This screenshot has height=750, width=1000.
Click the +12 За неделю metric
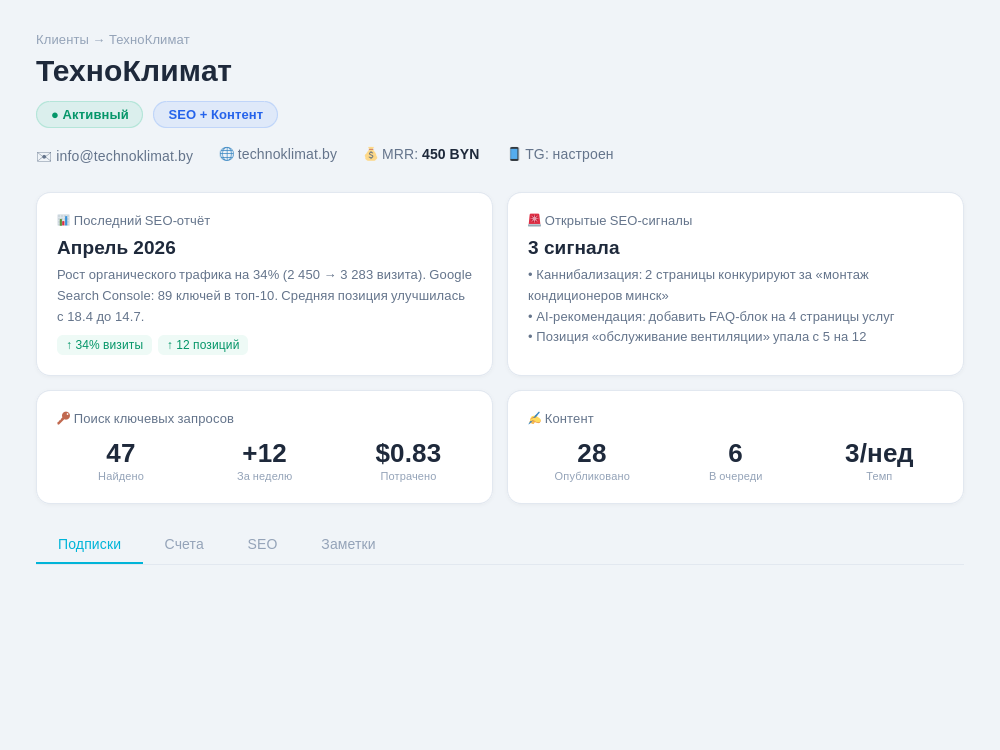pos(265,461)
